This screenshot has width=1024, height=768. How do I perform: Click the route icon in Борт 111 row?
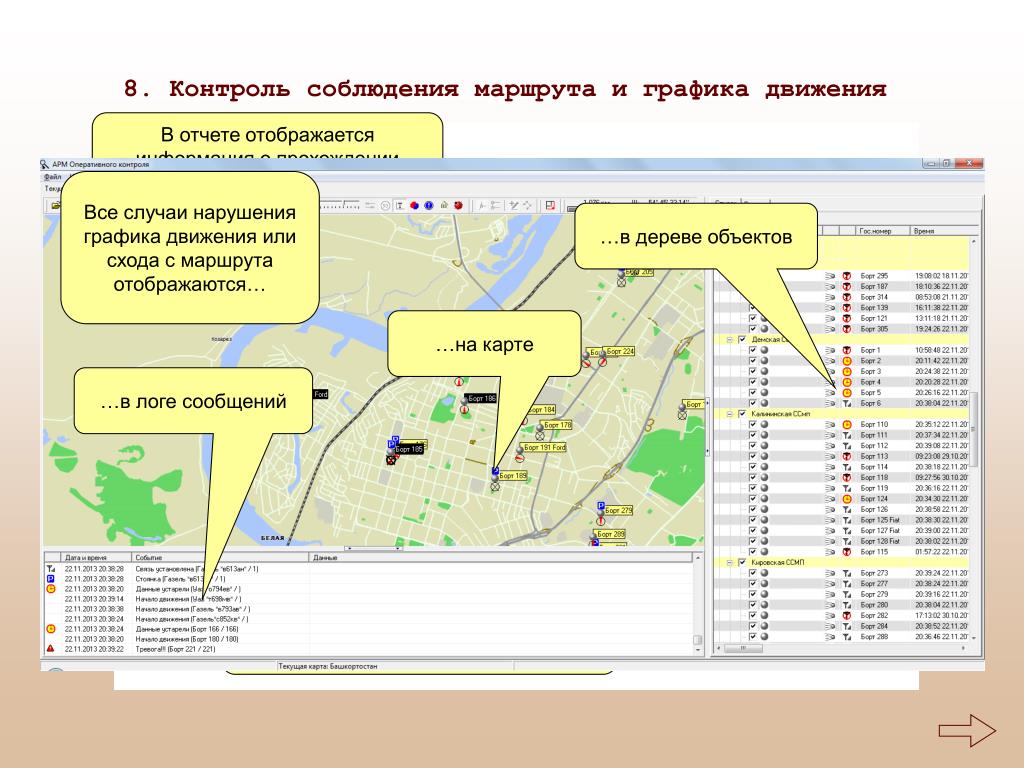coord(830,435)
